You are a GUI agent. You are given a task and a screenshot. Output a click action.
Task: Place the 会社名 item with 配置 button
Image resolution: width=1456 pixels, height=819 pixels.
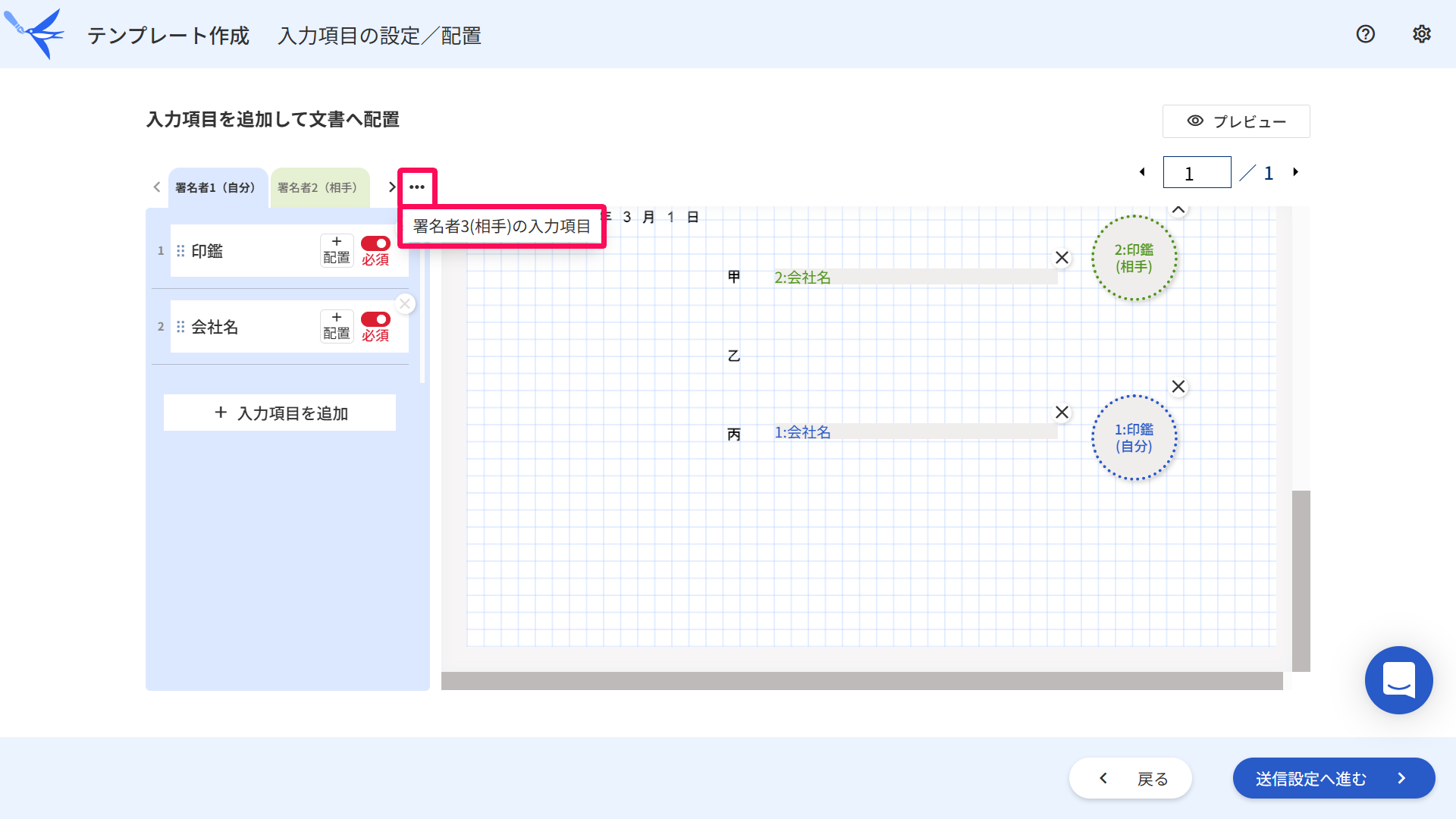tap(337, 326)
